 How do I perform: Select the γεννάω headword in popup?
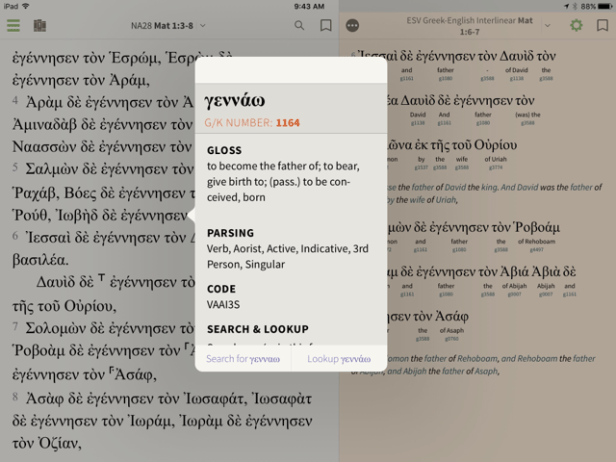tap(233, 102)
